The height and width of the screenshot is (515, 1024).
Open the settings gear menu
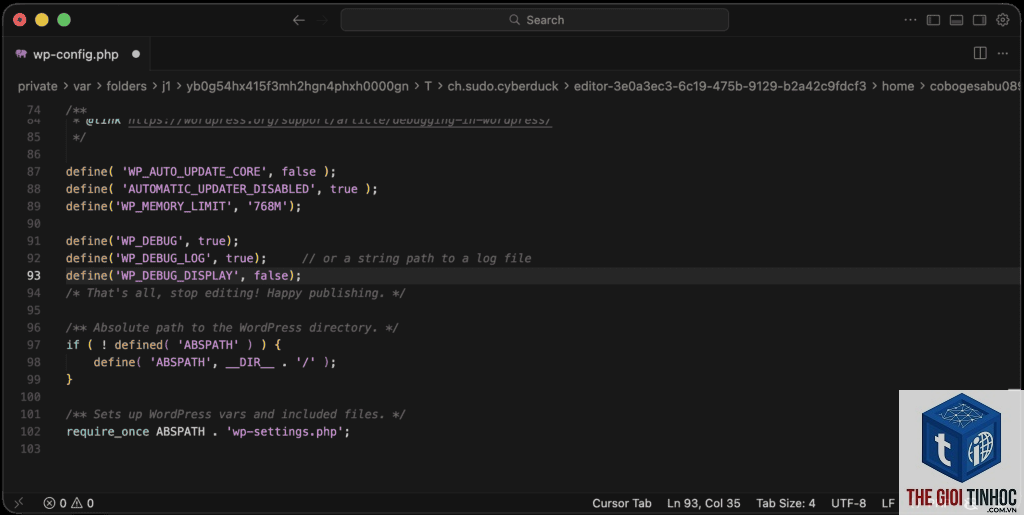coord(1002,20)
